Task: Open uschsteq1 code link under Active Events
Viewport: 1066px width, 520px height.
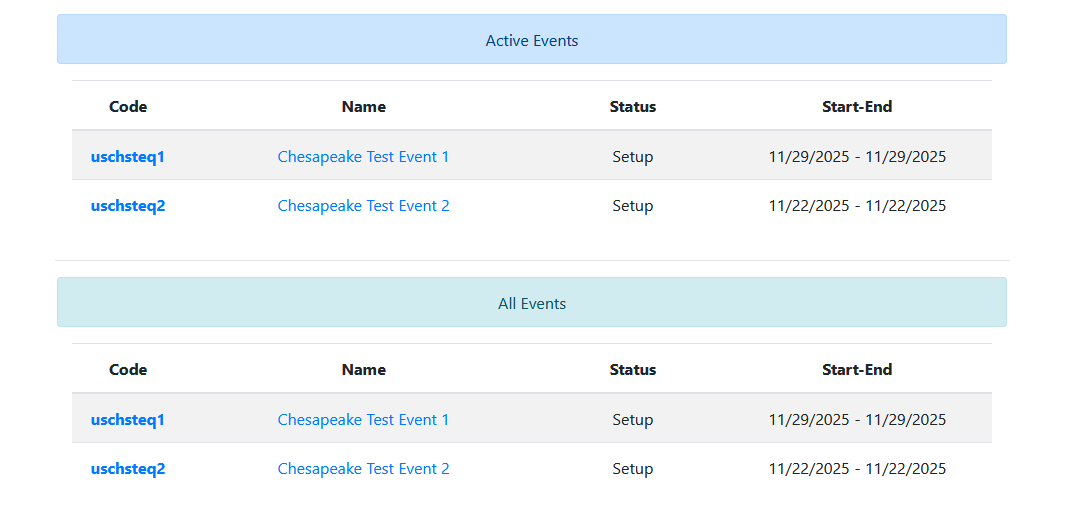Action: coord(128,157)
